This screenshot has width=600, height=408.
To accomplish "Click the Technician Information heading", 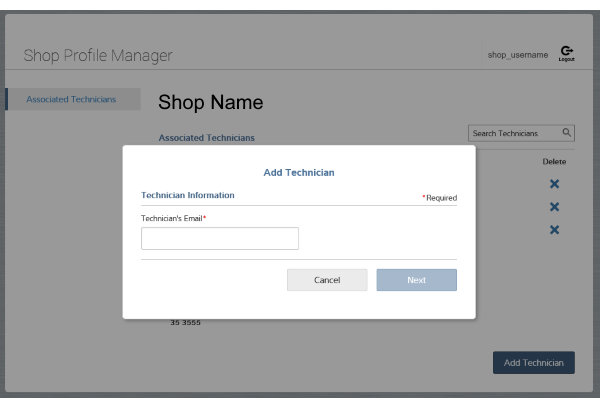I will [188, 195].
